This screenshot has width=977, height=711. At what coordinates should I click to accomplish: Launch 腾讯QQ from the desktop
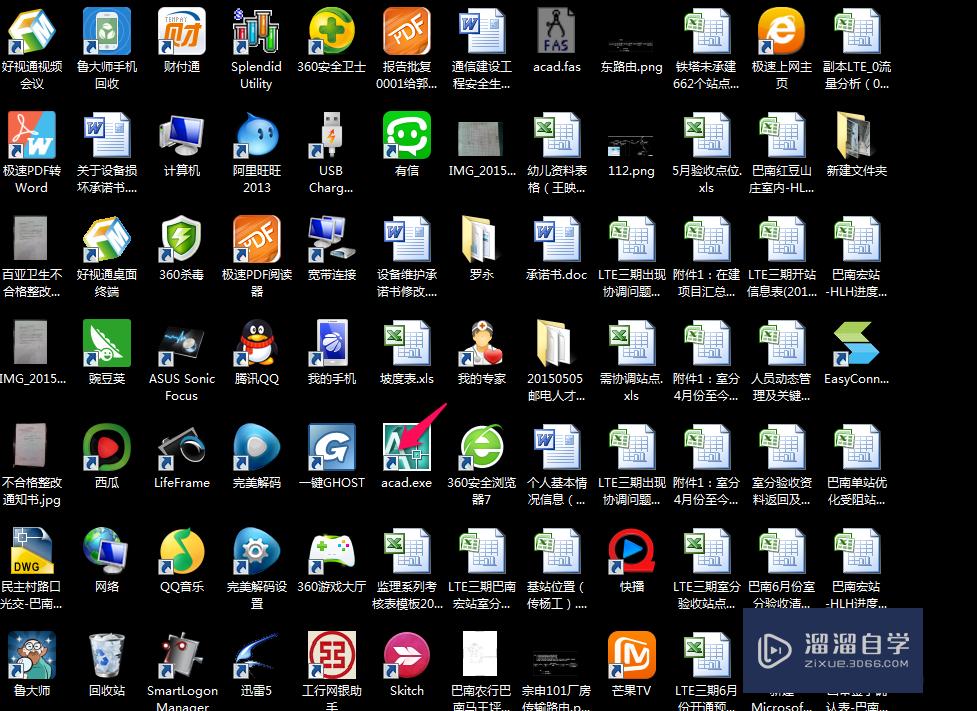257,343
